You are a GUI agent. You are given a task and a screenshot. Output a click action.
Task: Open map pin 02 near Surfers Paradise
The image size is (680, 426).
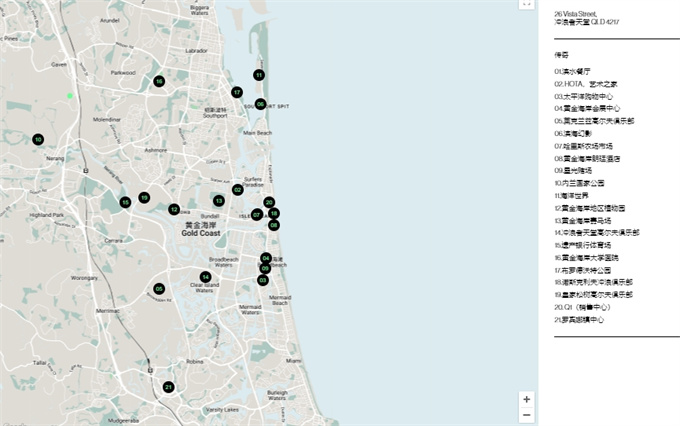pos(238,189)
